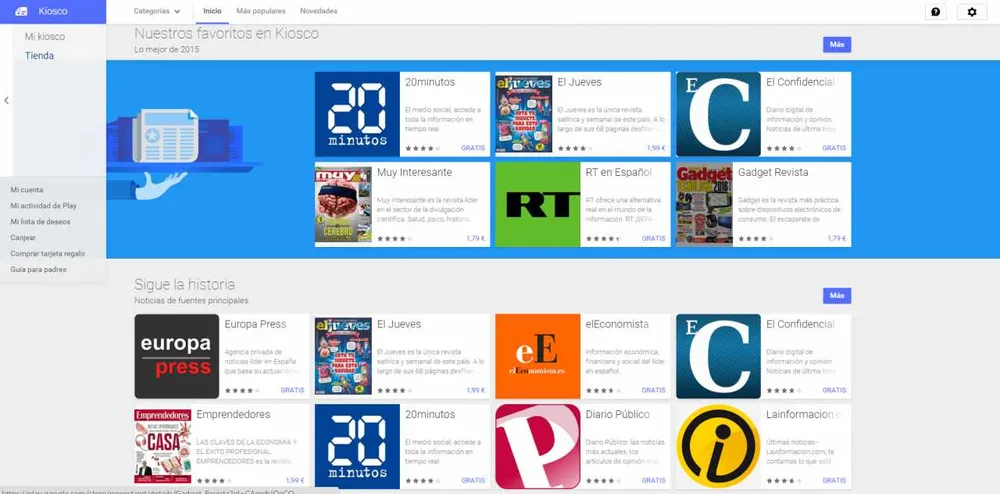This screenshot has height=494, width=1000.
Task: Click Comprar tarjeta regalo link
Action: tap(47, 253)
